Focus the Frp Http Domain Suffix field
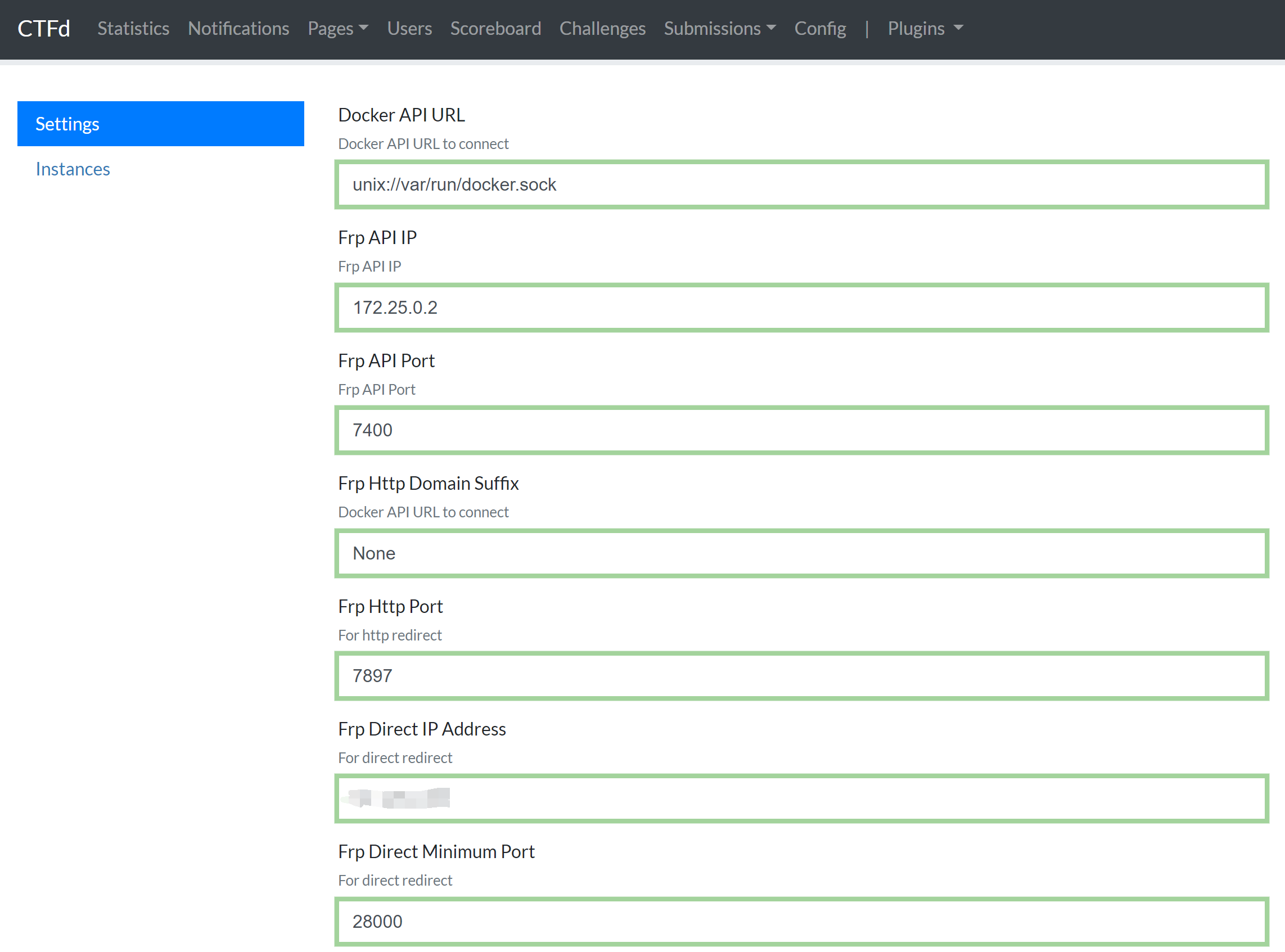 coord(801,553)
